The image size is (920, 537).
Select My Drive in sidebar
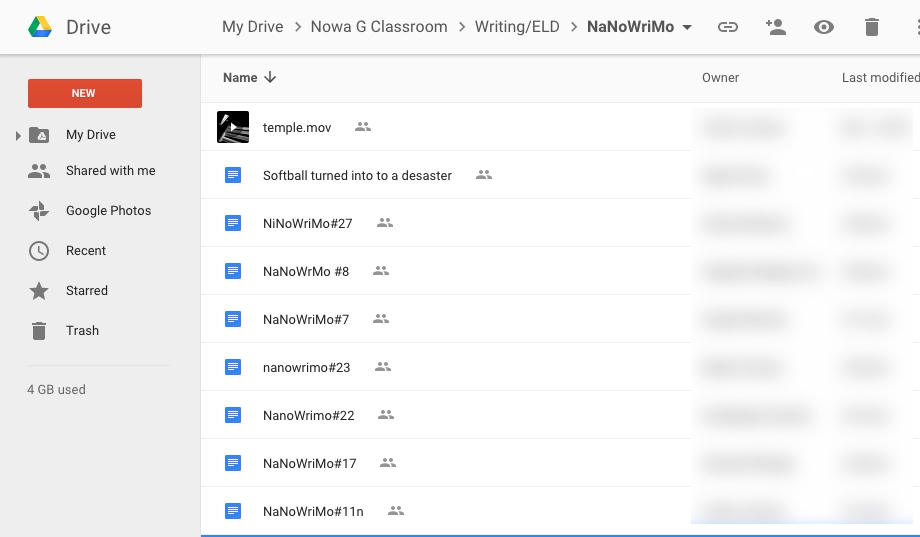coord(90,135)
